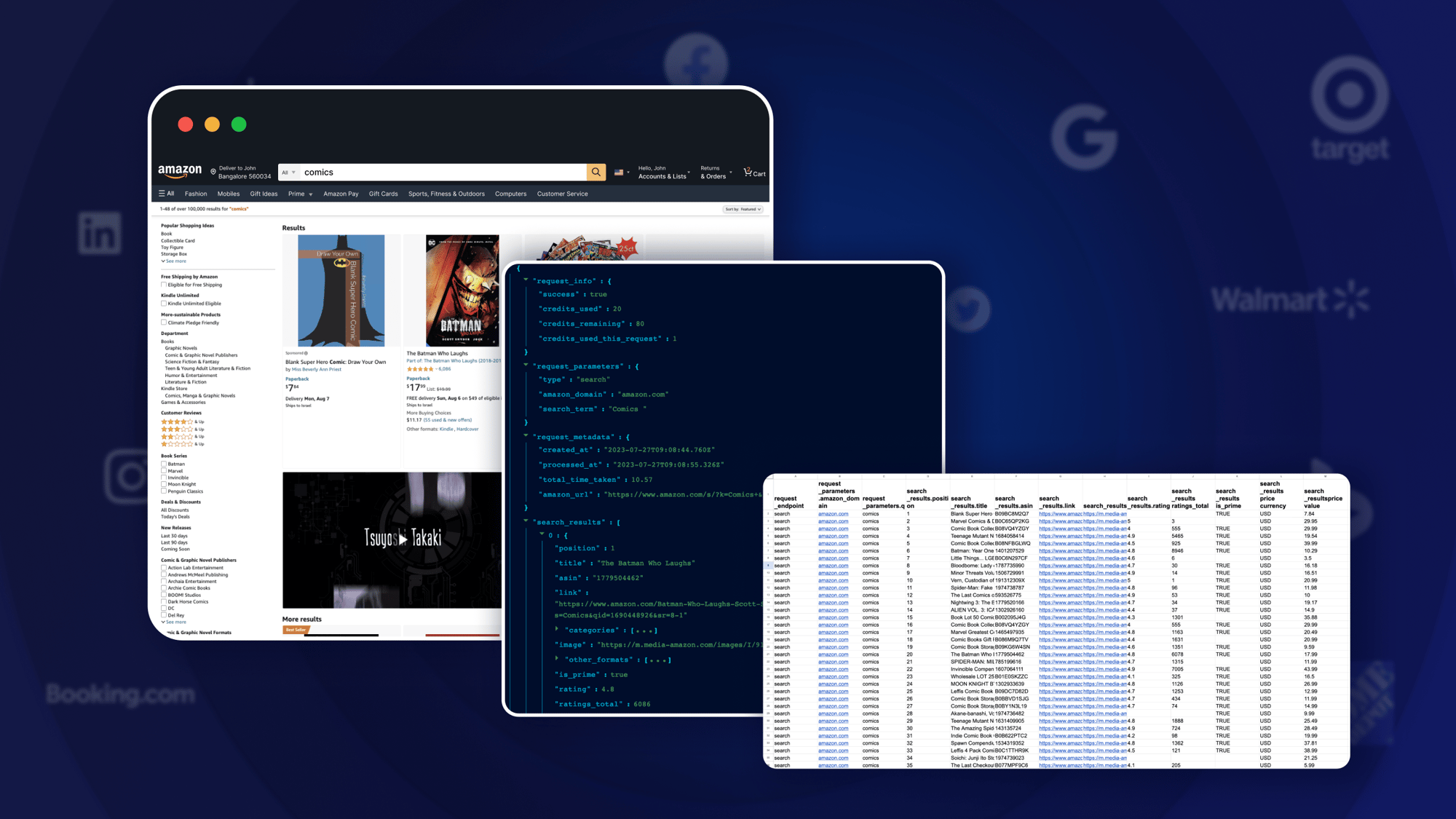Open The Batman Who Laughs title link
The width and height of the screenshot is (1456, 819).
(437, 354)
